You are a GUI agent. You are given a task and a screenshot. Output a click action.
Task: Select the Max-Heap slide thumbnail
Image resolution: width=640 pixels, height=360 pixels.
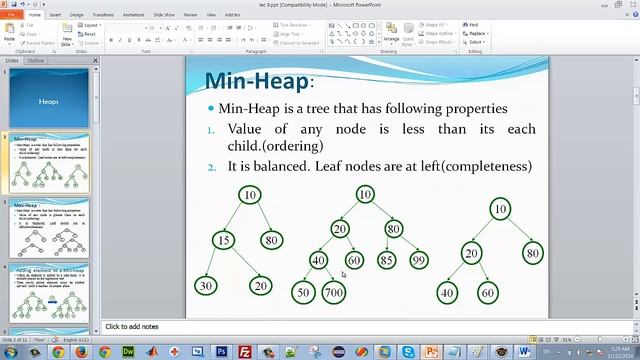point(49,229)
